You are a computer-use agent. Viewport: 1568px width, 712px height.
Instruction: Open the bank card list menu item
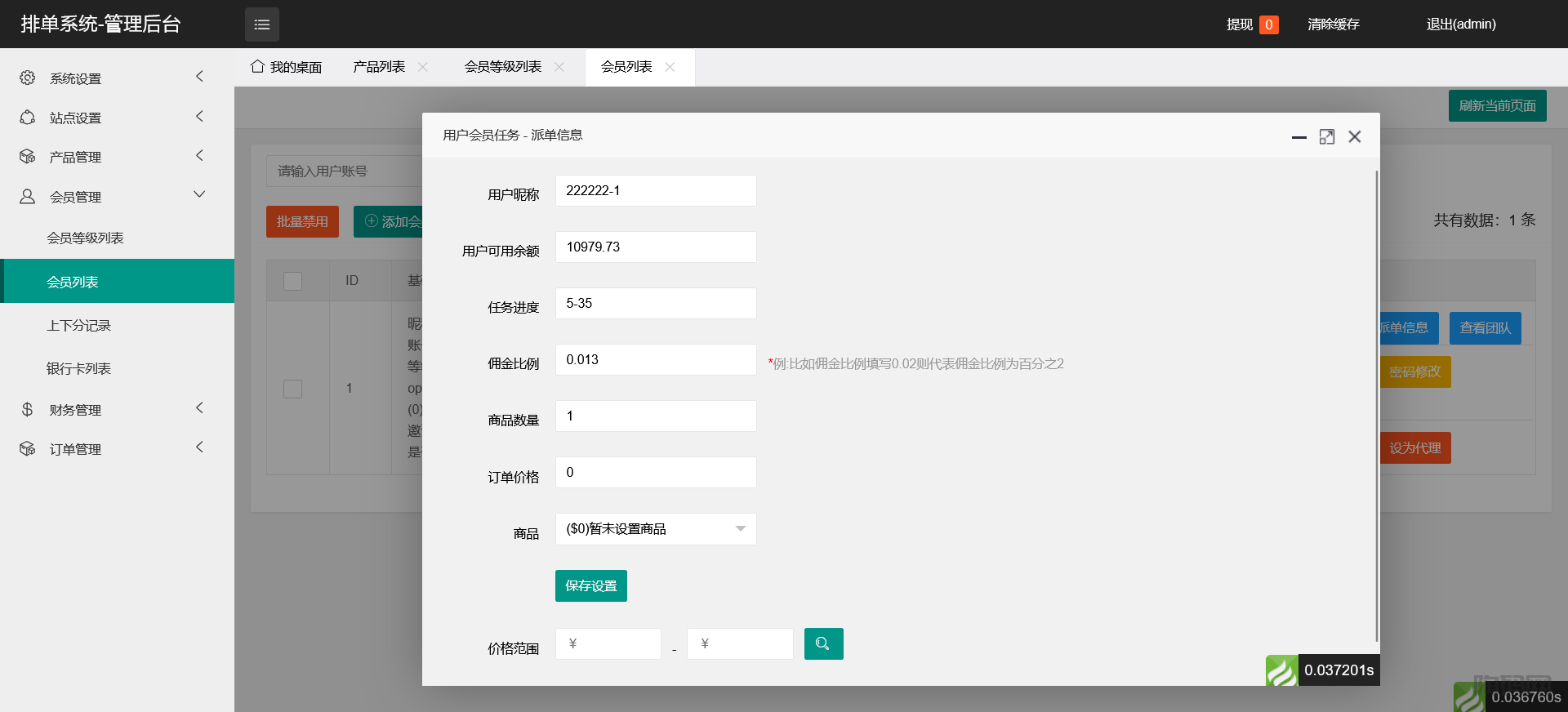tap(78, 368)
